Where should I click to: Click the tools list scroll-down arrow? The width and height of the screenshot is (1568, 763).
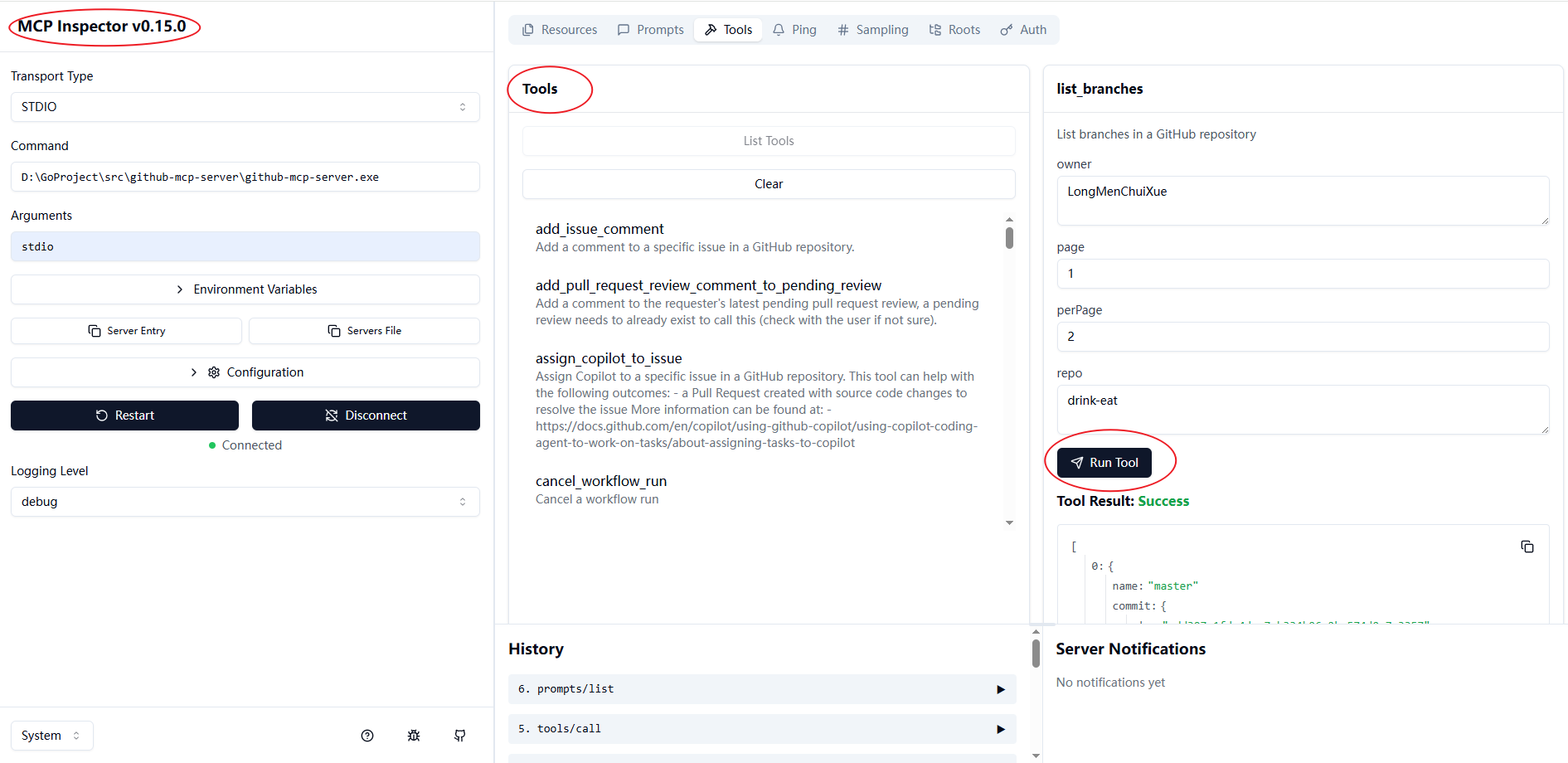[x=1009, y=523]
